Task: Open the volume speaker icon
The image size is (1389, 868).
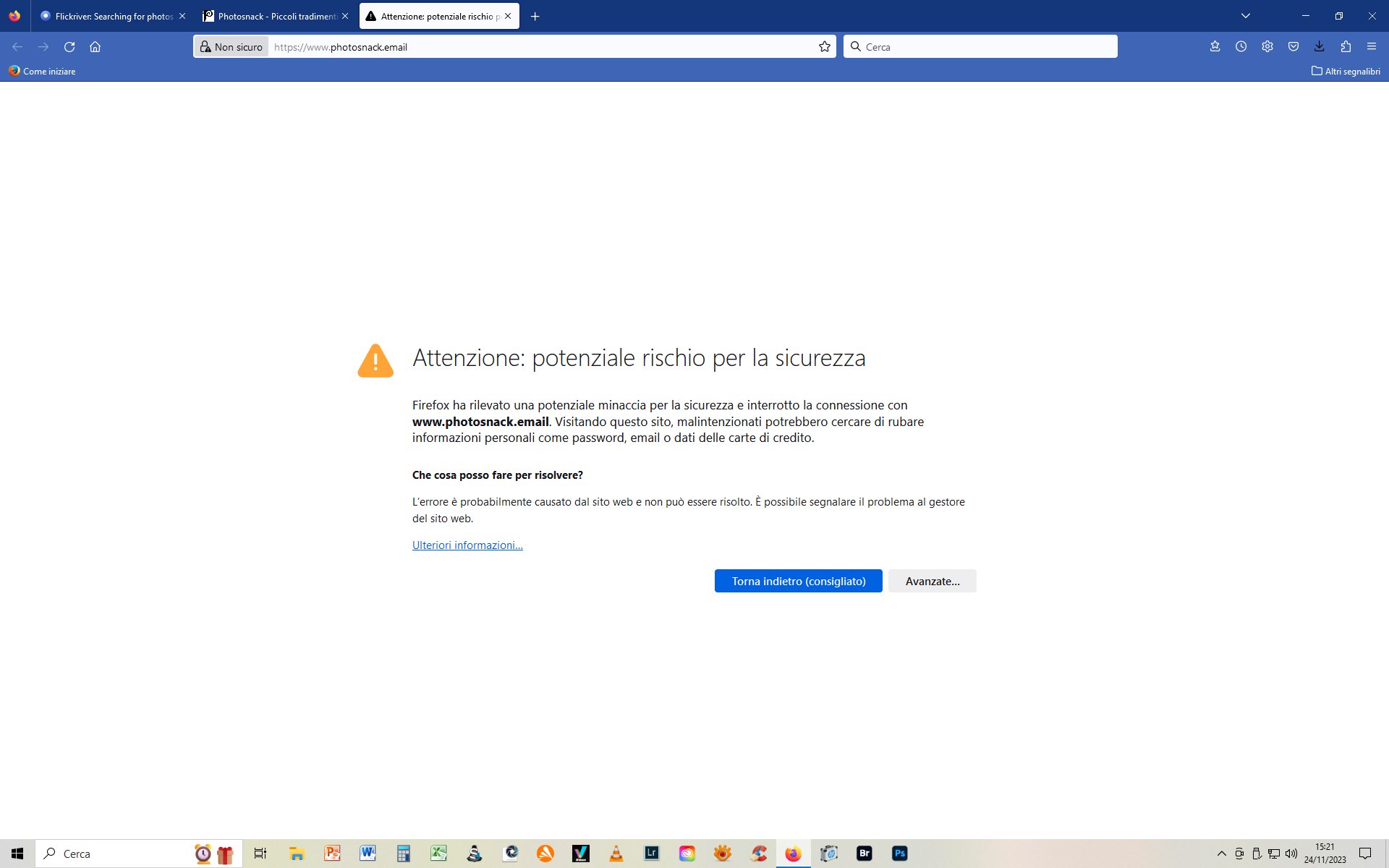Action: (1291, 854)
